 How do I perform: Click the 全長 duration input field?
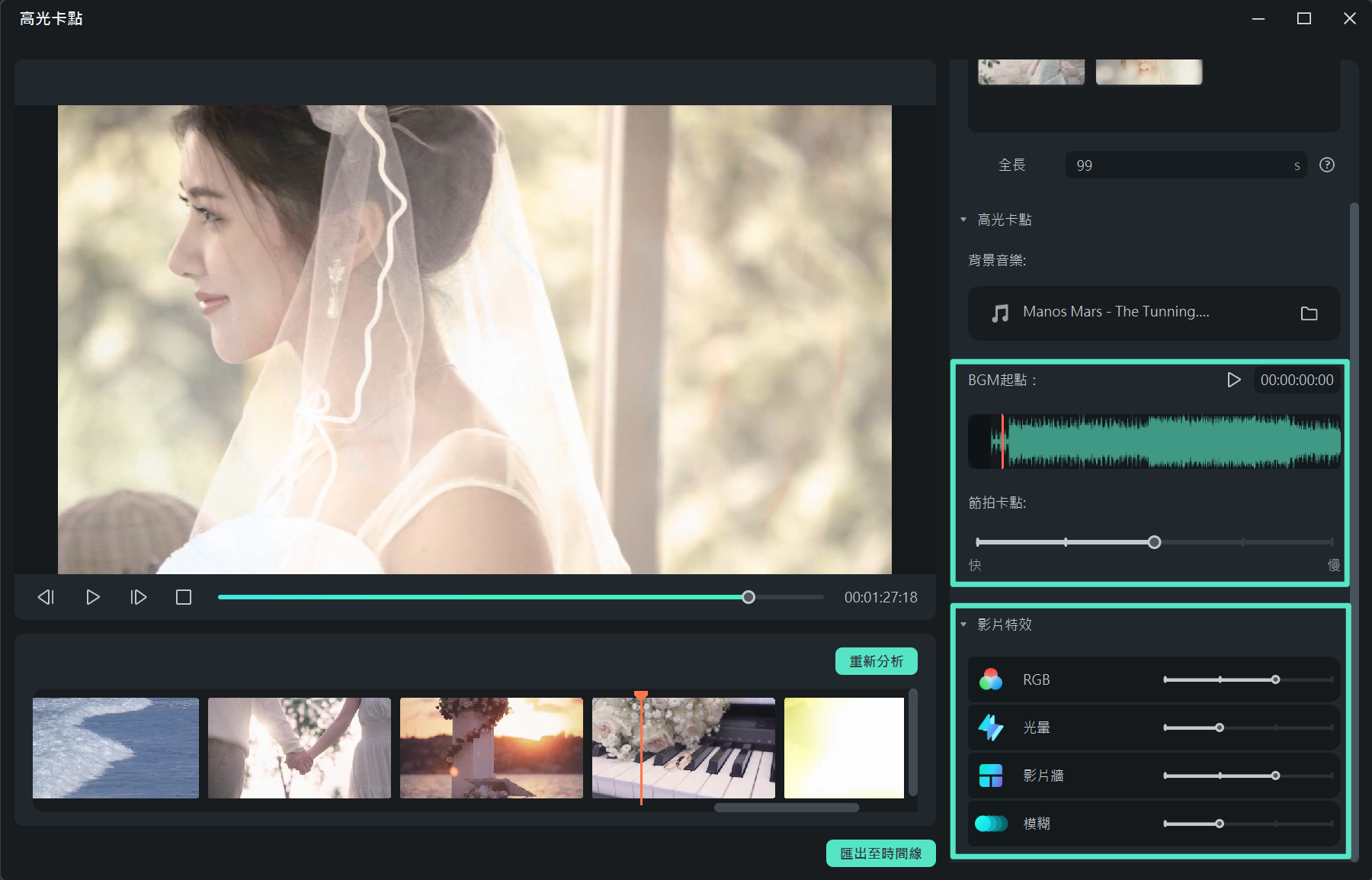[1180, 165]
